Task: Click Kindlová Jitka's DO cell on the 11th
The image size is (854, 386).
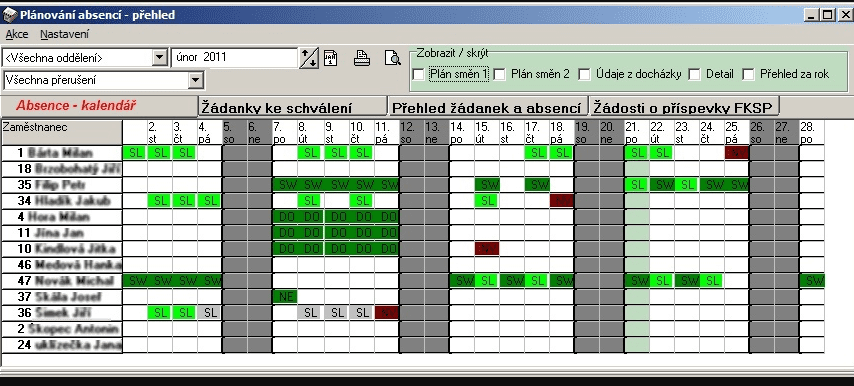Action: [x=386, y=249]
